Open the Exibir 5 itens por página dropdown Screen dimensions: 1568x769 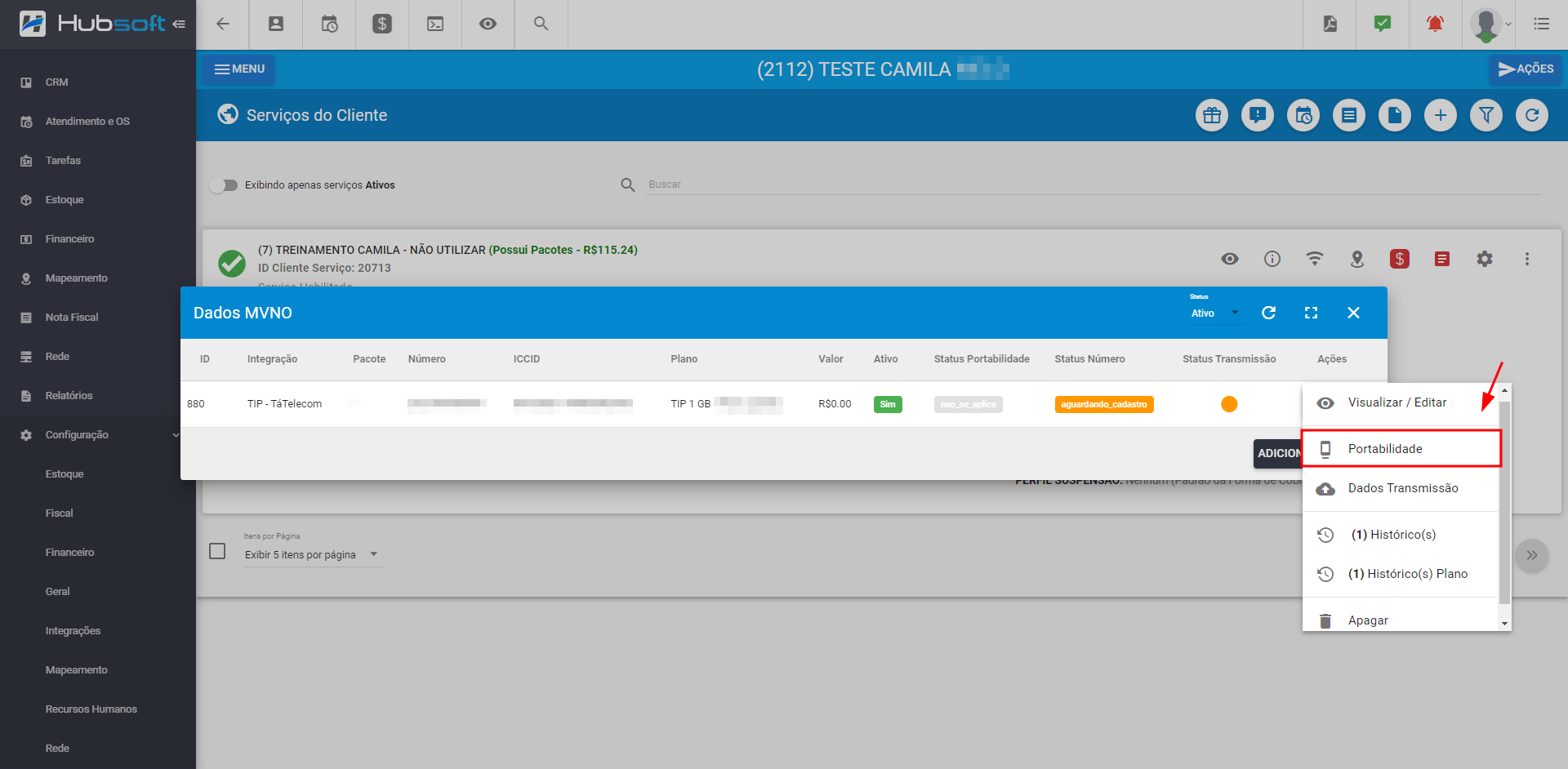coord(313,554)
